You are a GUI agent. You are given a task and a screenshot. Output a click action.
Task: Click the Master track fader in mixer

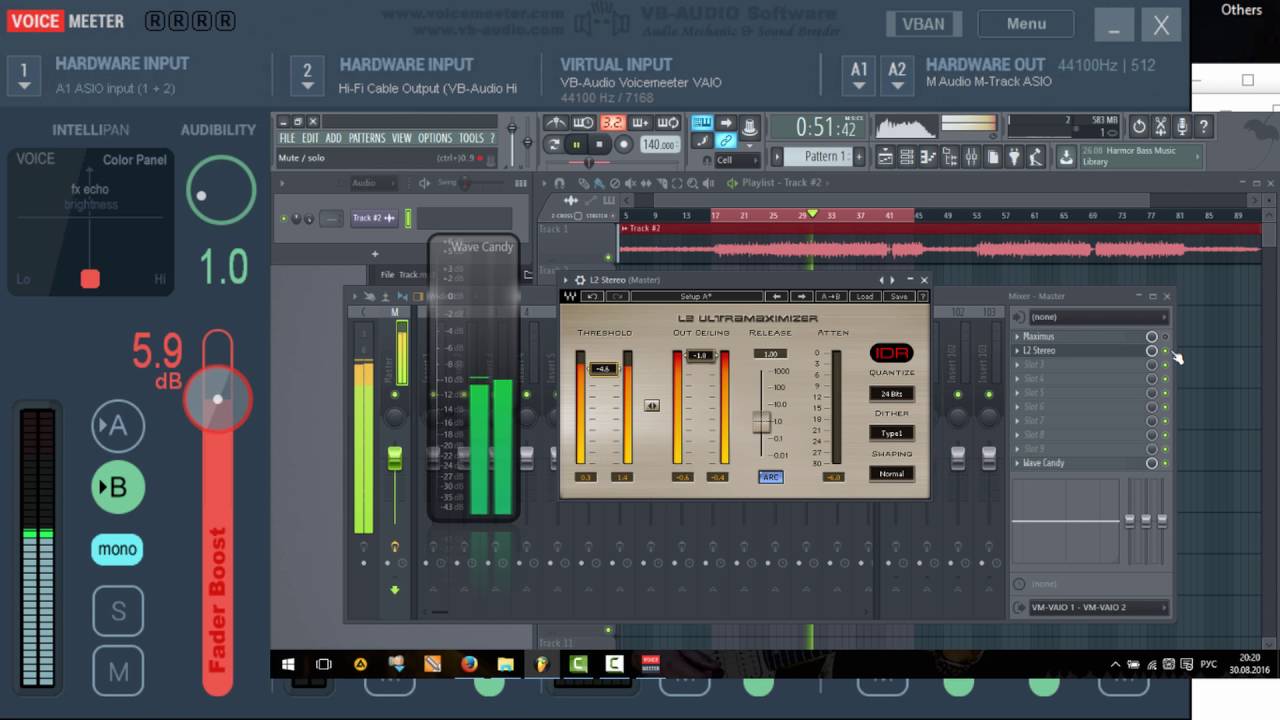[x=395, y=458]
